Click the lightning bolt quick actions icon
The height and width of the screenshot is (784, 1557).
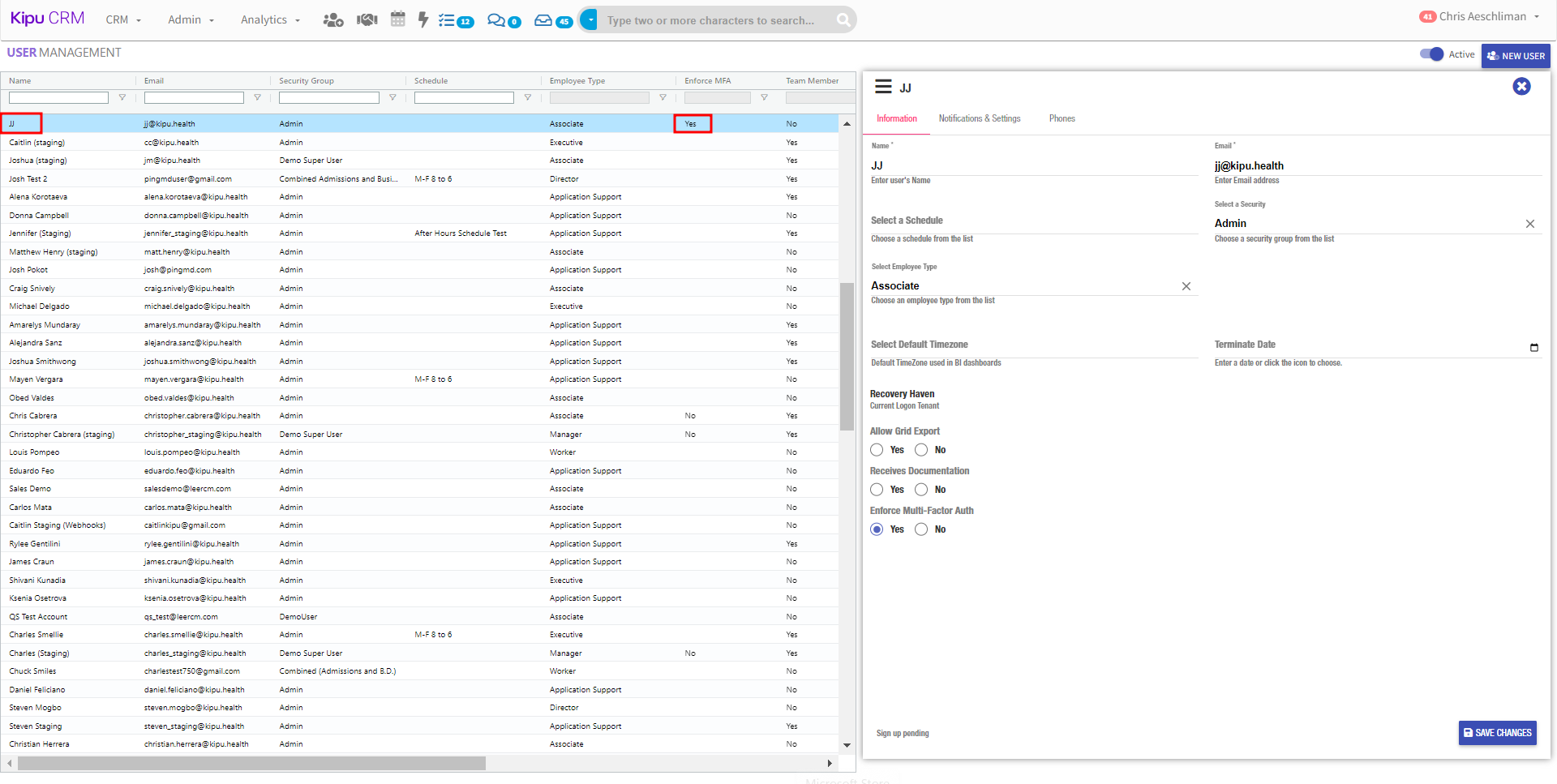click(422, 19)
